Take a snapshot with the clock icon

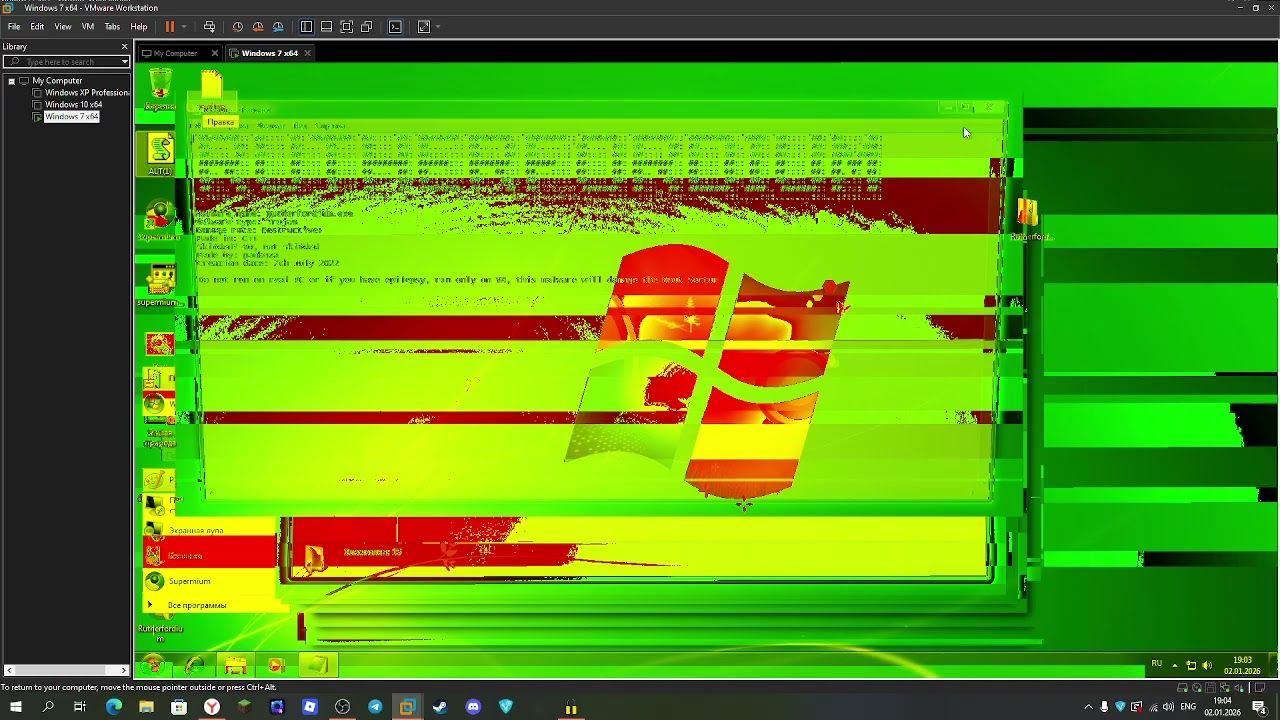[x=237, y=27]
